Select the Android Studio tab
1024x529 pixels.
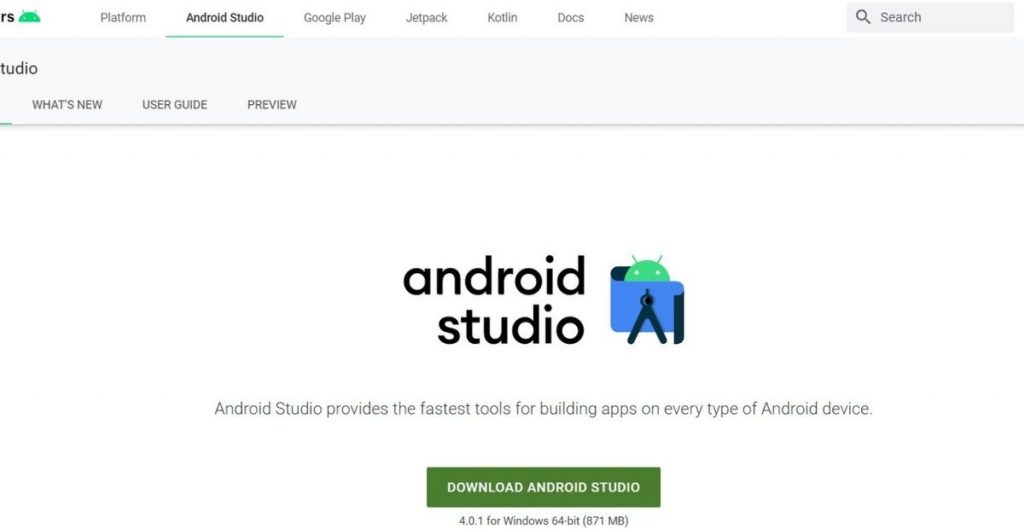(x=225, y=18)
